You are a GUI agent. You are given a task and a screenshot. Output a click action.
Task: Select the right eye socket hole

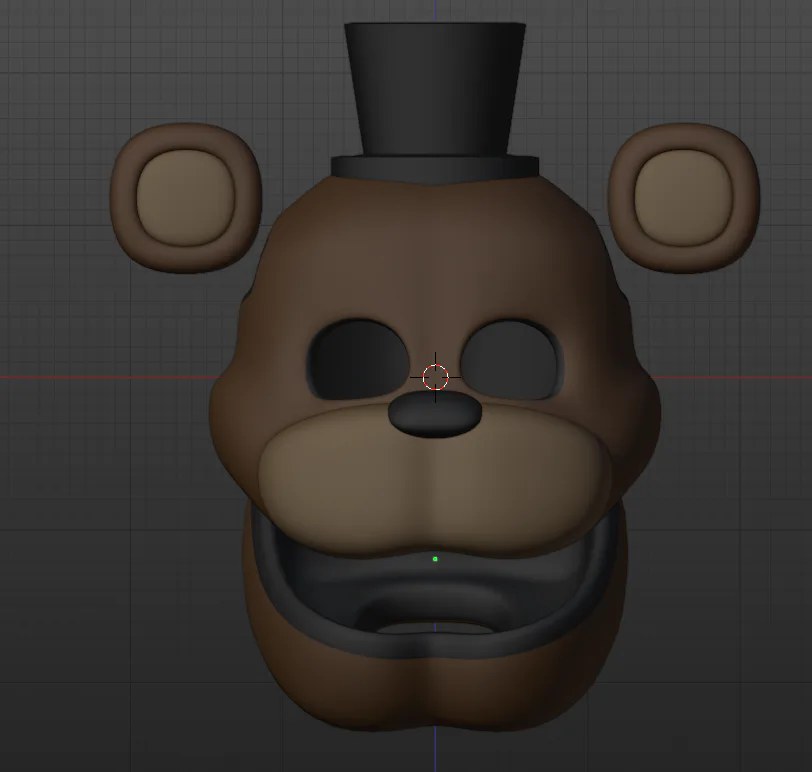(x=510, y=360)
